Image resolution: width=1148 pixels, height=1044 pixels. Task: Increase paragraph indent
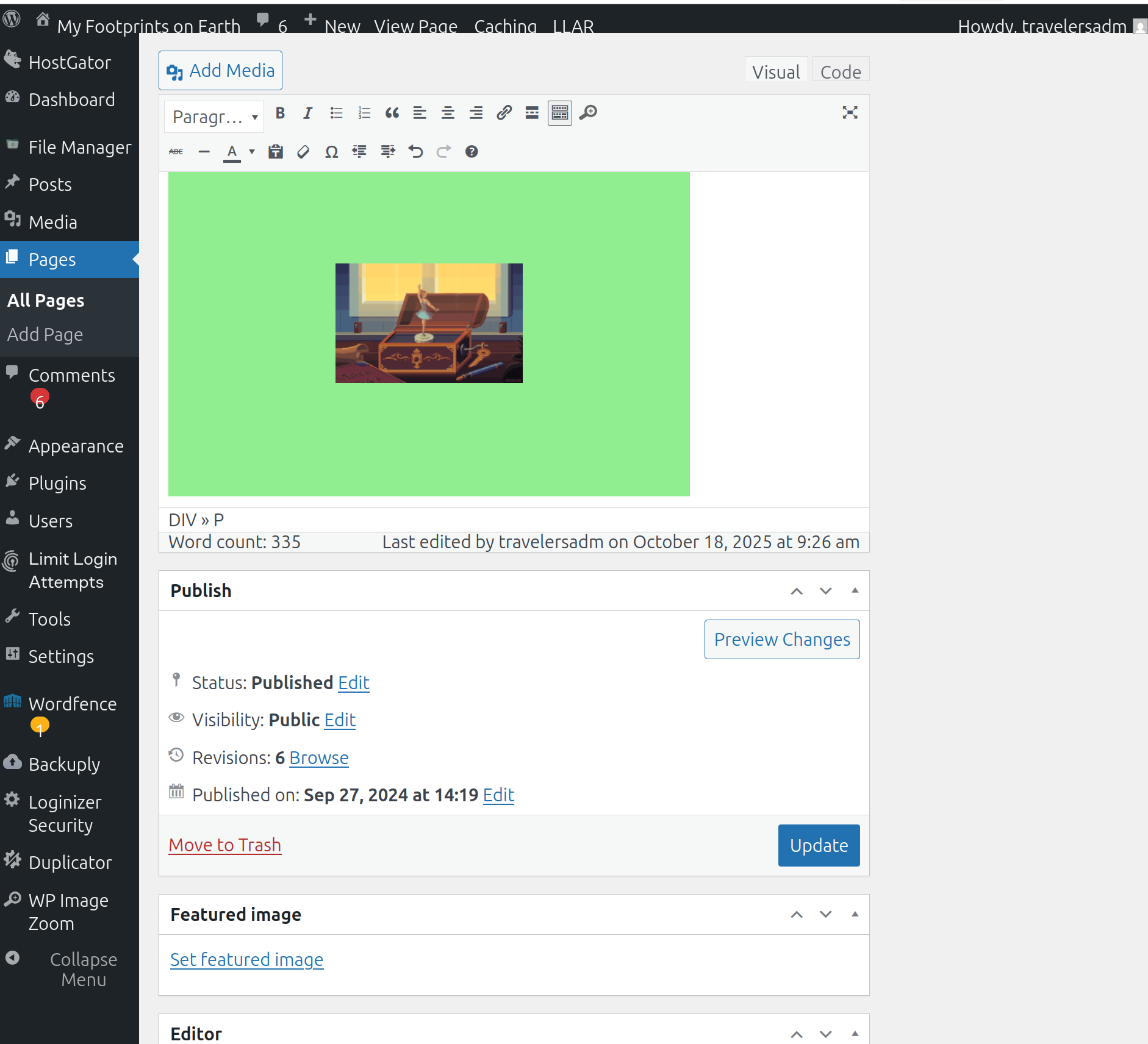click(387, 152)
